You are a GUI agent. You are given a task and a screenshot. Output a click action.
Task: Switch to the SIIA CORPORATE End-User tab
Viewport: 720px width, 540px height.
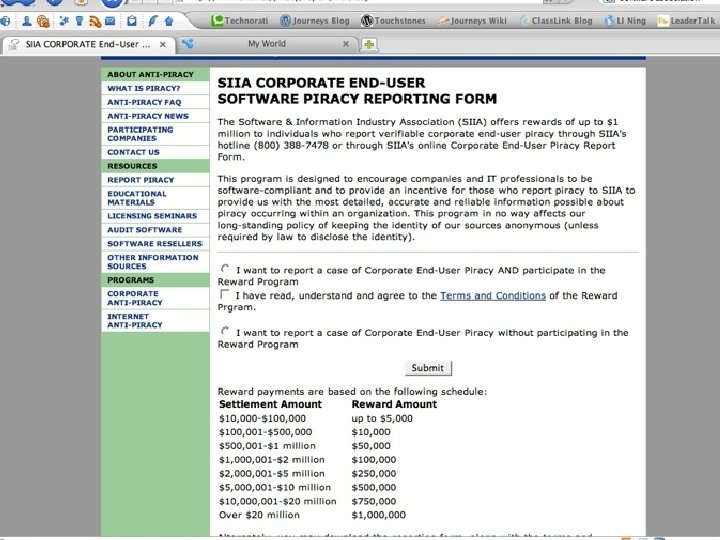[x=88, y=45]
